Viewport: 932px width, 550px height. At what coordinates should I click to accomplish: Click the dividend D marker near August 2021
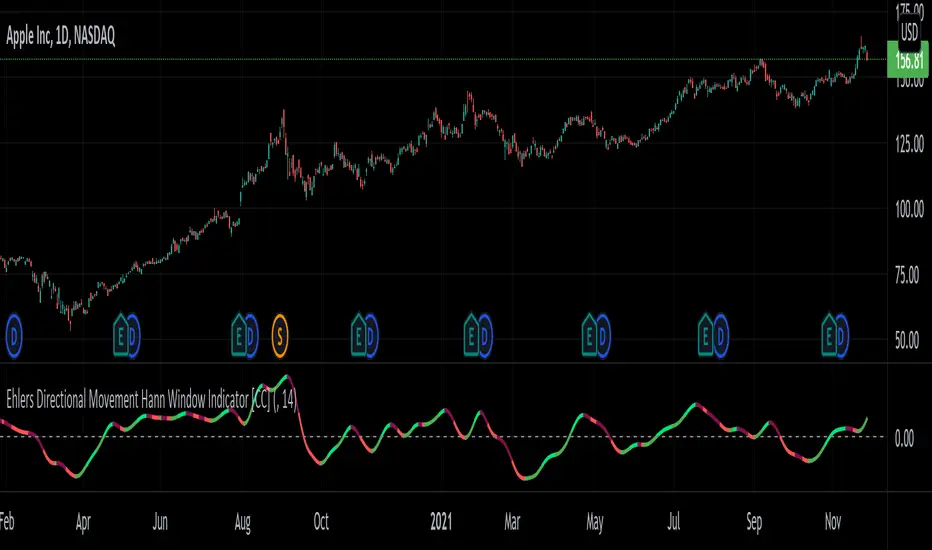click(720, 337)
